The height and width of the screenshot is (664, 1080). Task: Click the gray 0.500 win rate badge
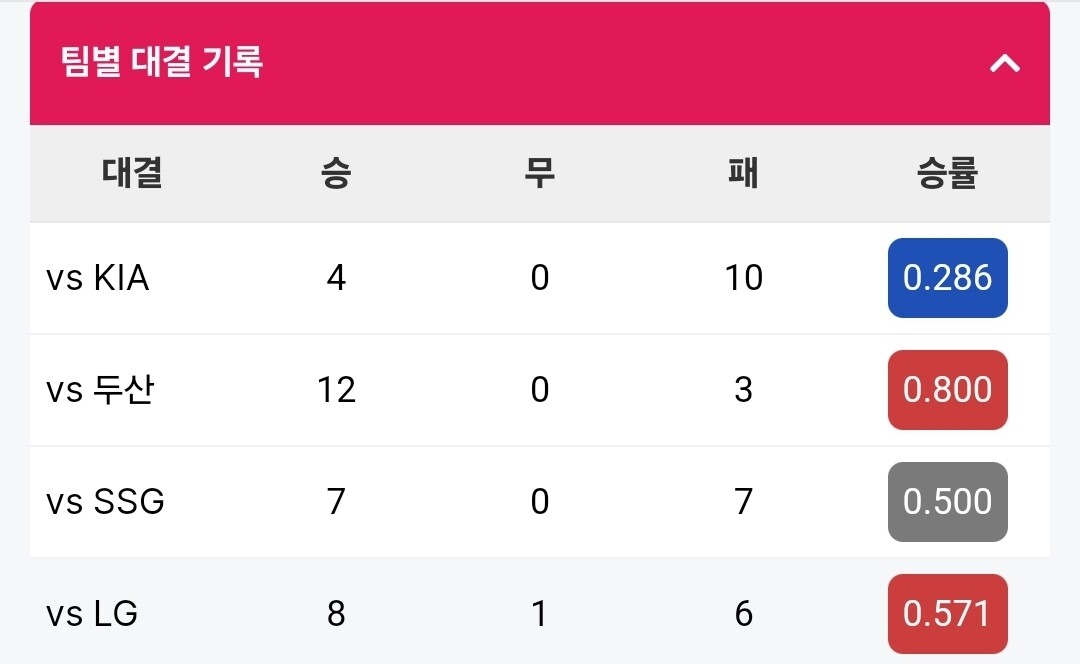coord(948,501)
